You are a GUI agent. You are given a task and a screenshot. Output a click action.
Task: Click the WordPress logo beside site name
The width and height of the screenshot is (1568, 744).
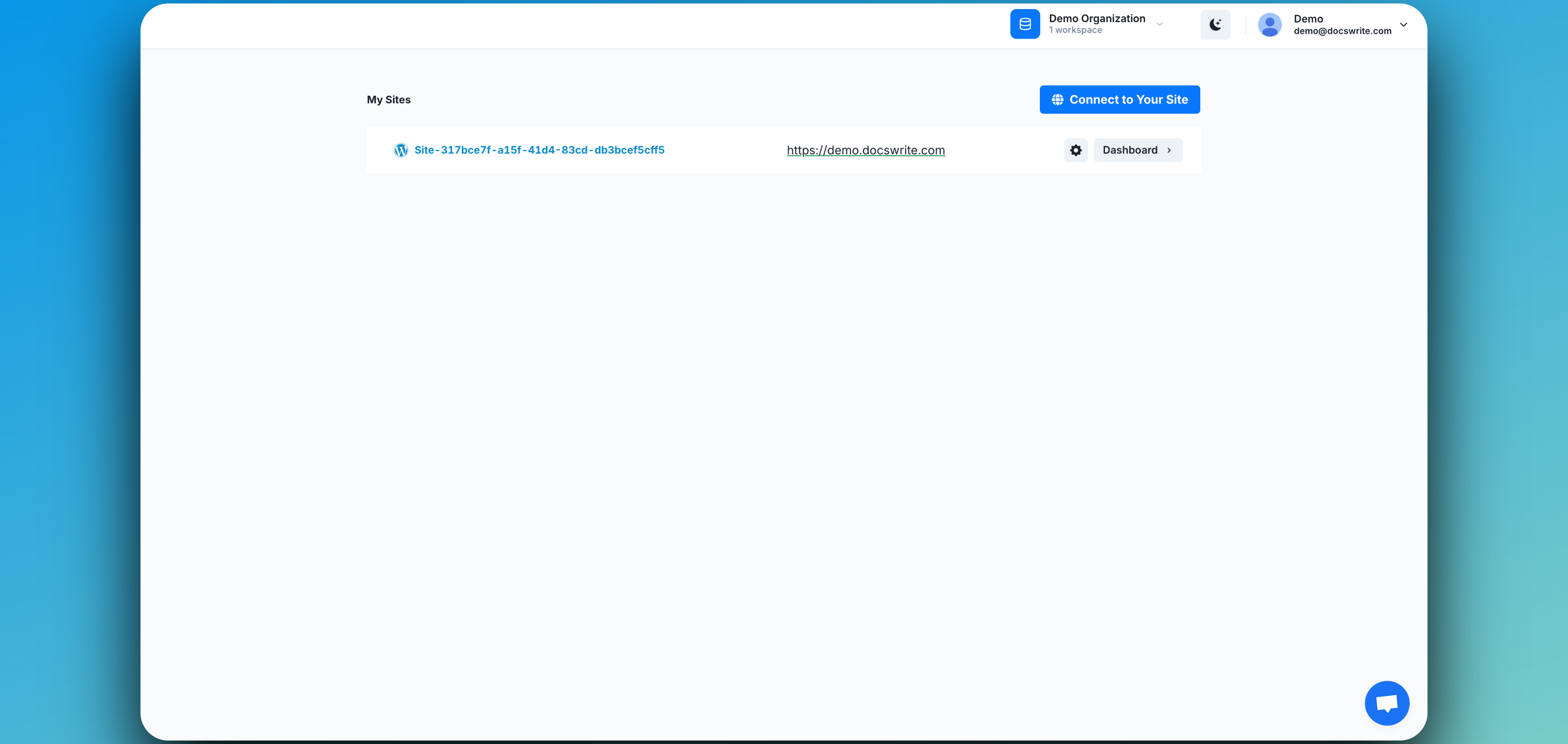coord(401,150)
